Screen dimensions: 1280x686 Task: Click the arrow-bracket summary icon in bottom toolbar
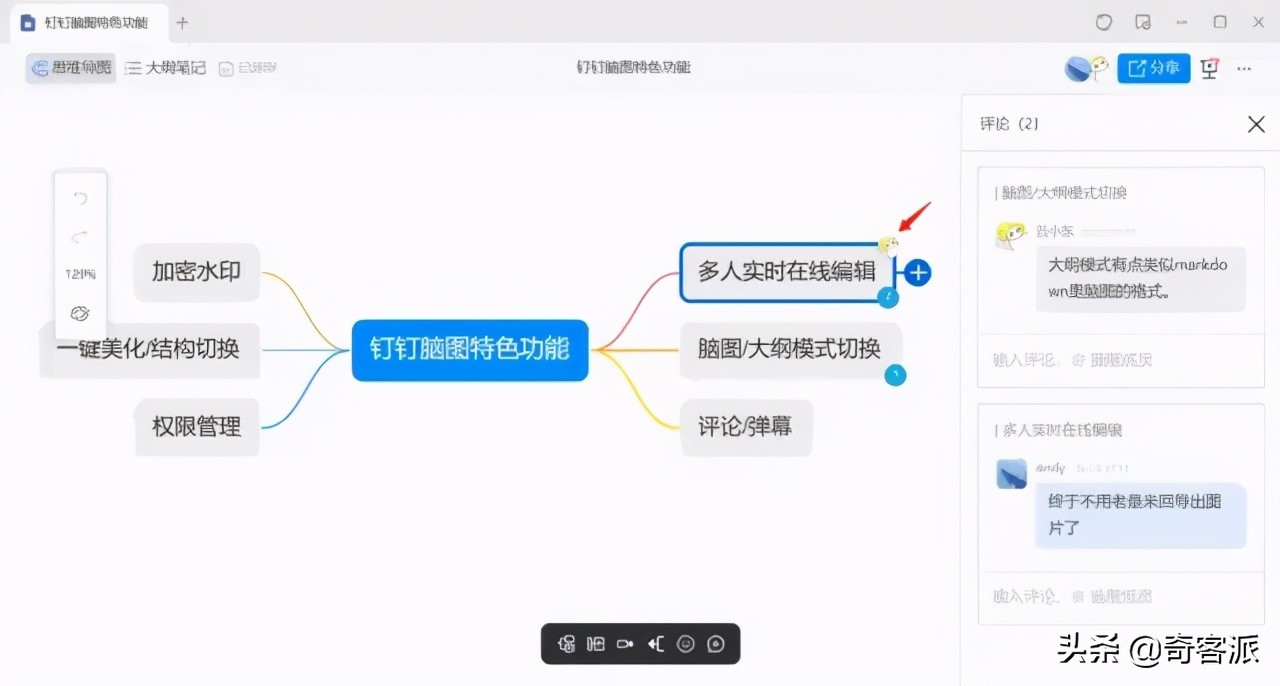tap(656, 644)
